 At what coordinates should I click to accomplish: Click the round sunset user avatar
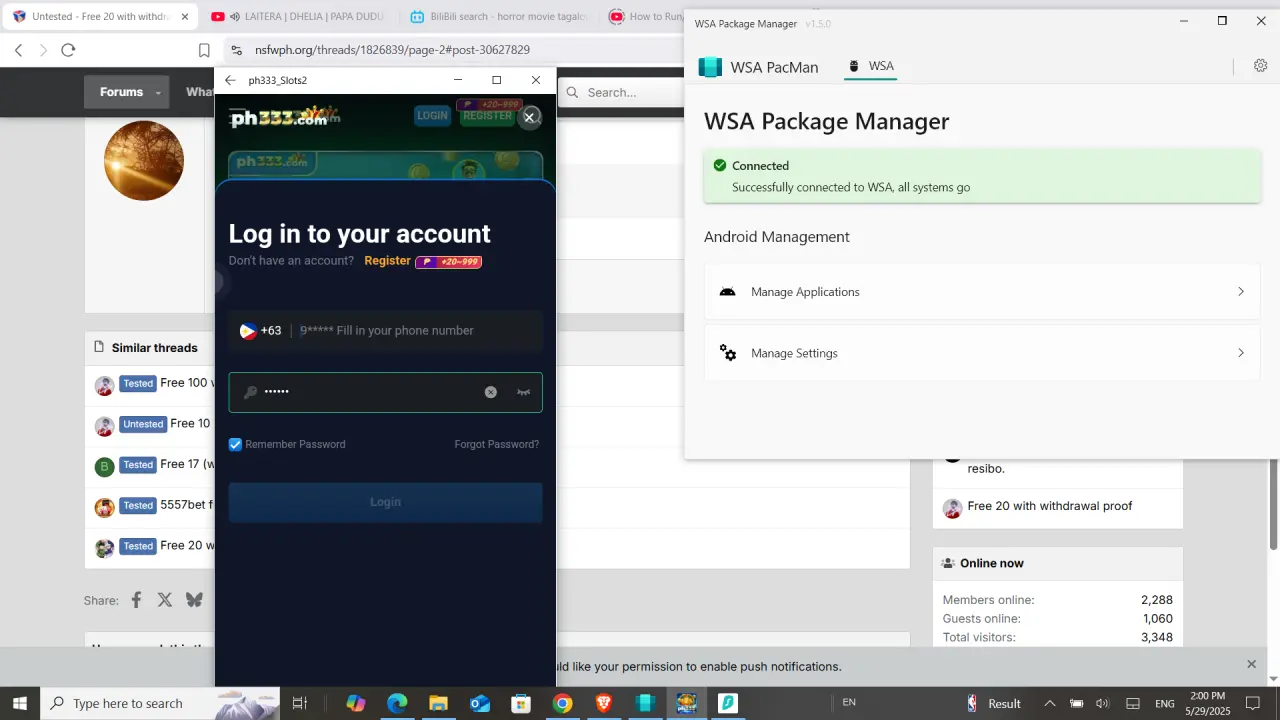tap(144, 160)
